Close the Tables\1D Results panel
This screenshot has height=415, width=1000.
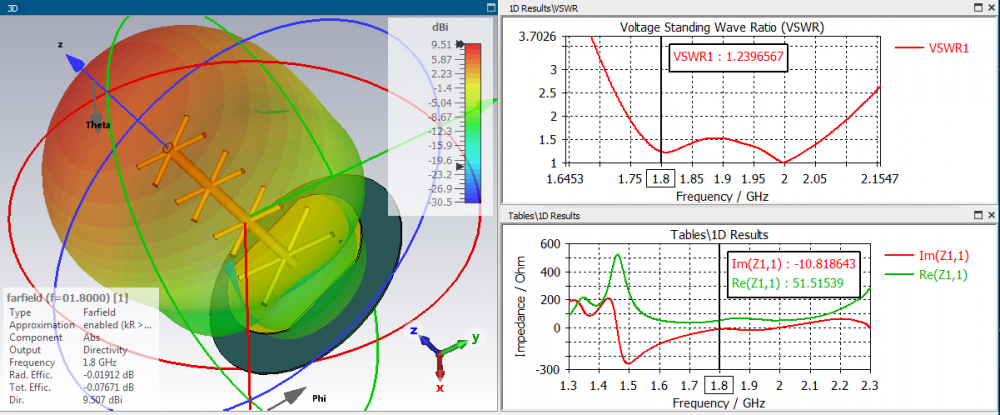pos(991,216)
